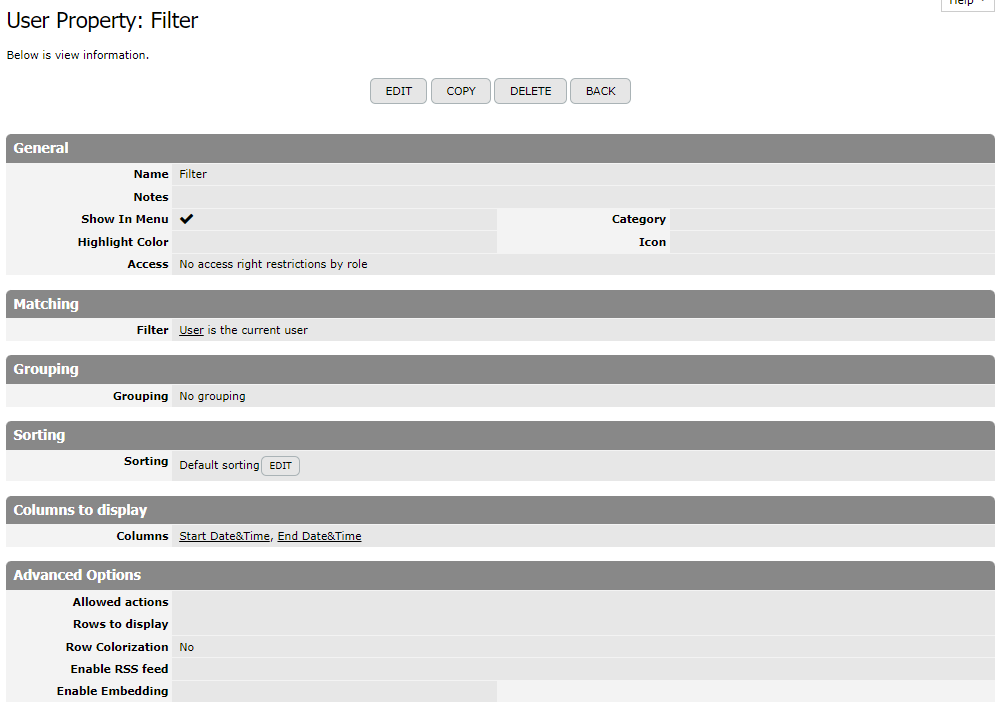Select the Columns to display section header
This screenshot has height=705, width=1004.
[80, 510]
